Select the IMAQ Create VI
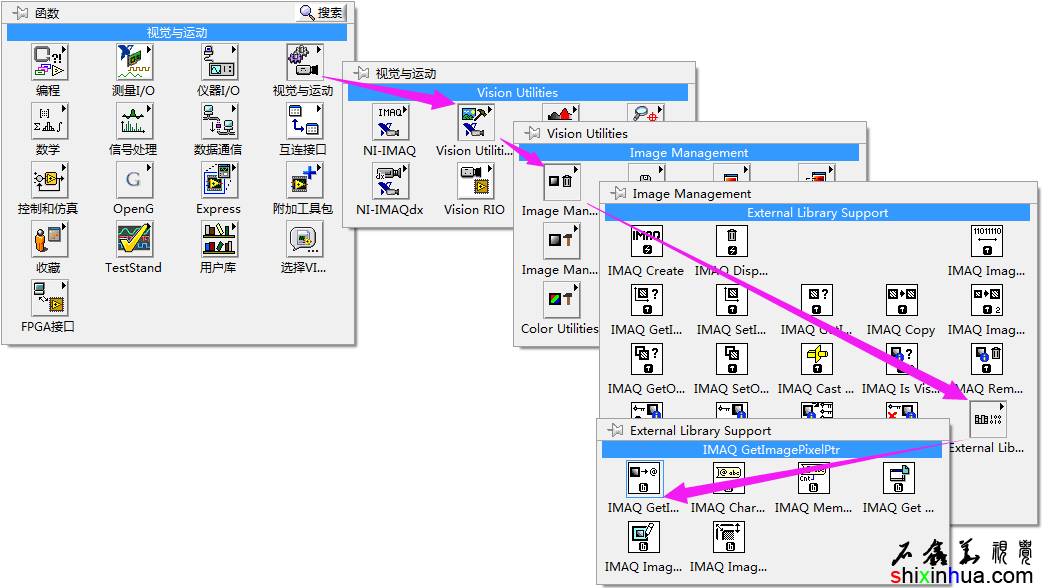This screenshot has height=588, width=1042. coord(647,242)
